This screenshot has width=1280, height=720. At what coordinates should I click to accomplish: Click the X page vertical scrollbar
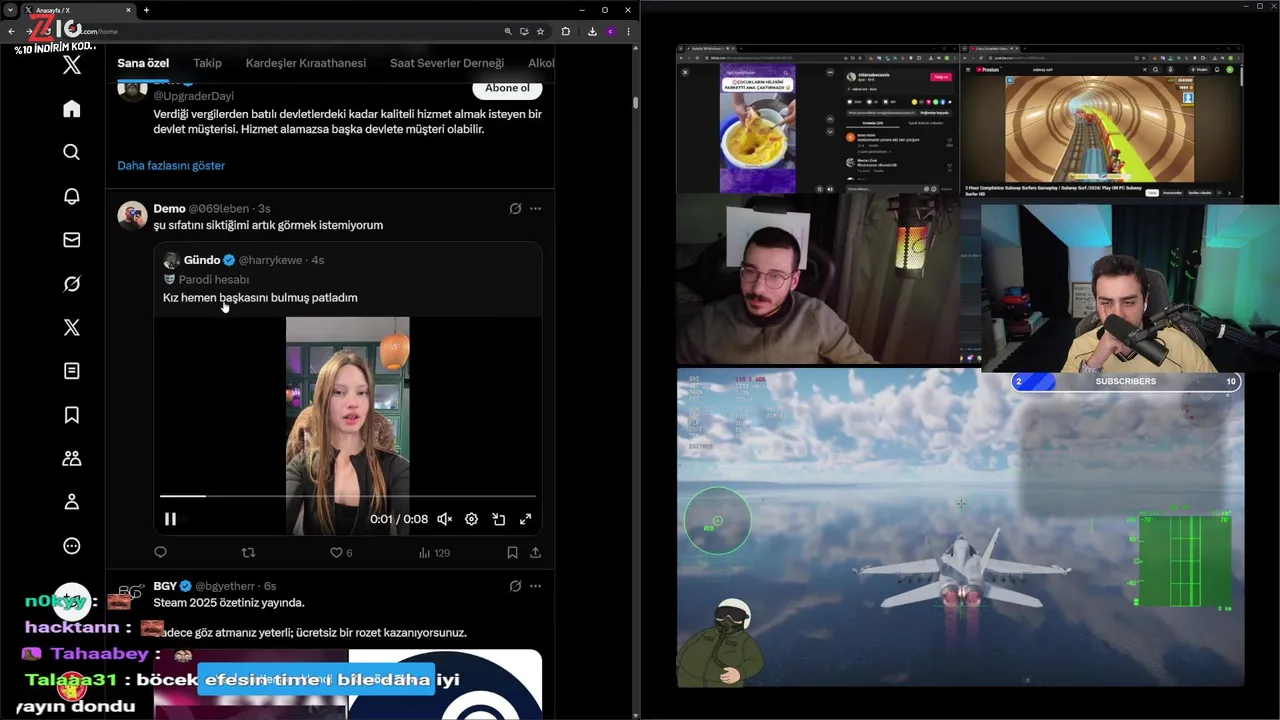click(635, 103)
